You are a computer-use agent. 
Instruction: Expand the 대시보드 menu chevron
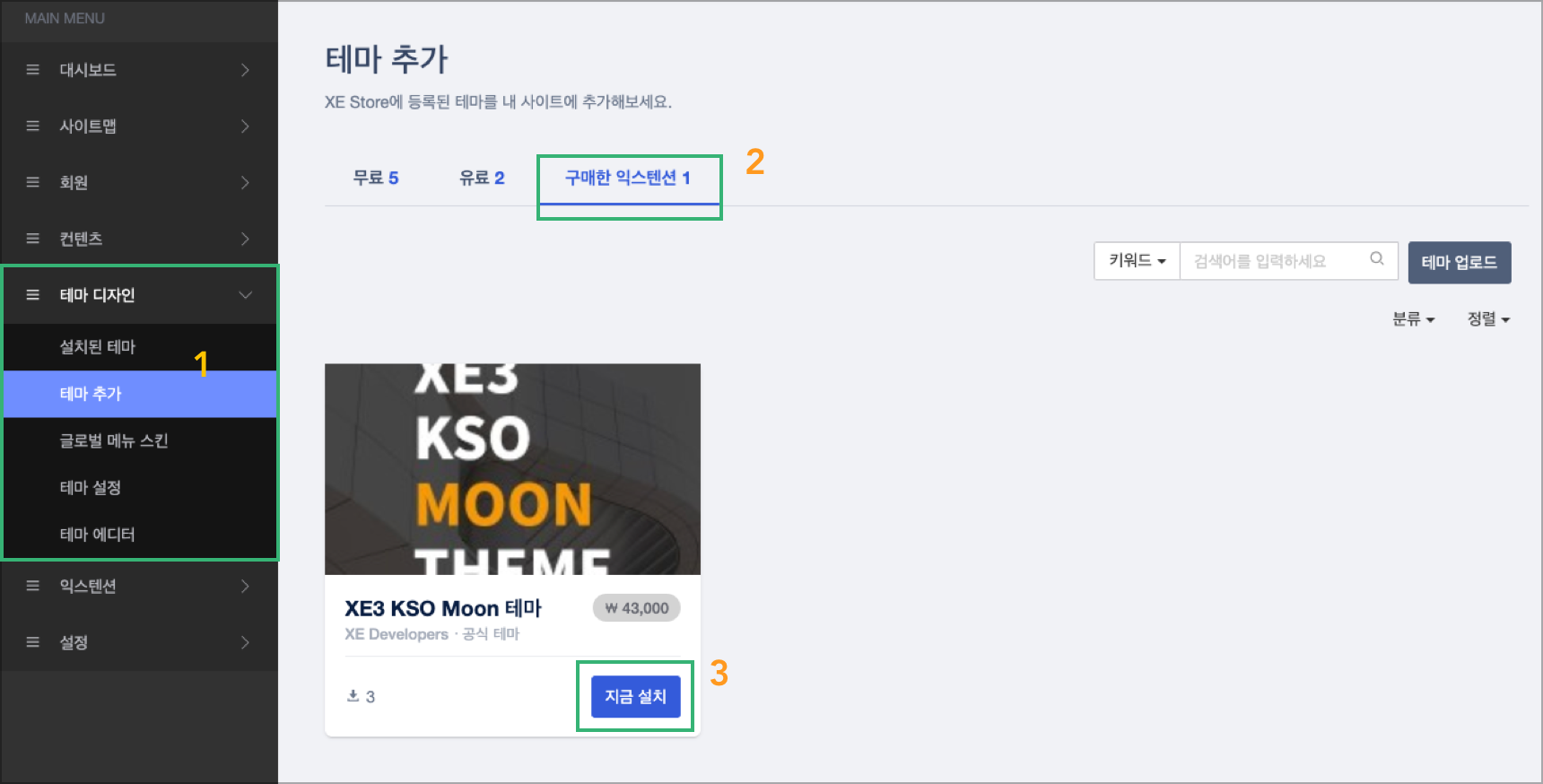pos(245,70)
